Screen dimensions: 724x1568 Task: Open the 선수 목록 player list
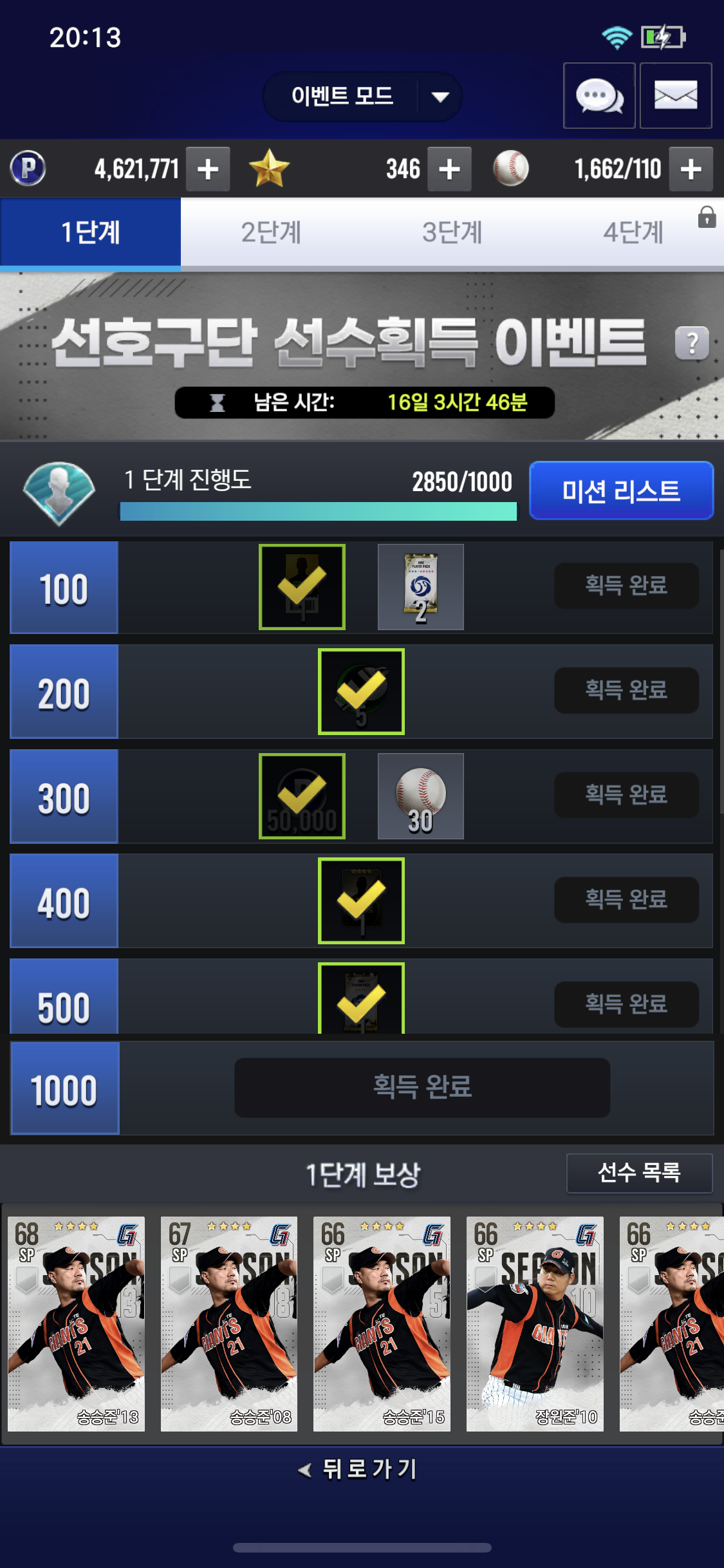coord(639,1173)
